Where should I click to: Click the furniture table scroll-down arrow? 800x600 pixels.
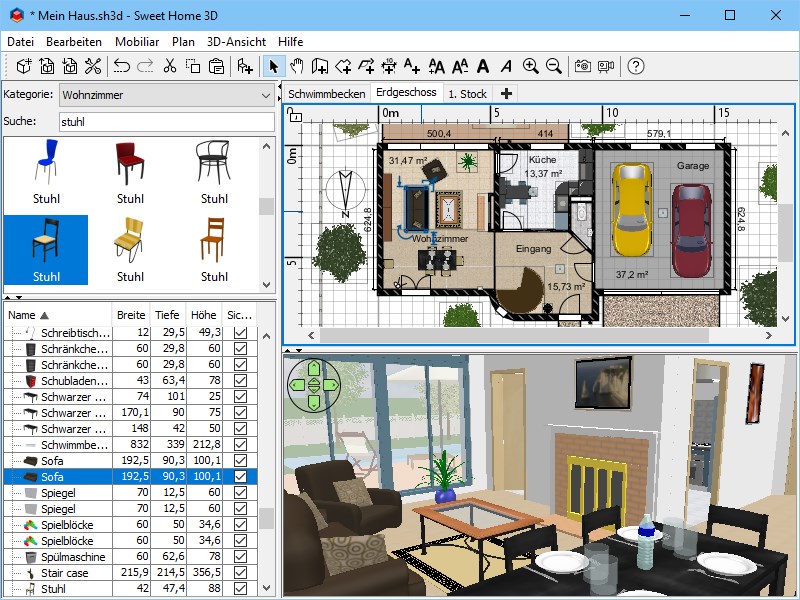266,588
